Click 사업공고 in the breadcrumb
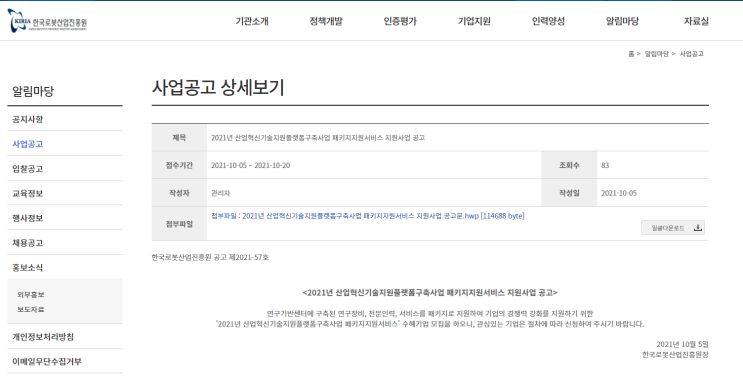The width and height of the screenshot is (743, 389). (x=691, y=54)
